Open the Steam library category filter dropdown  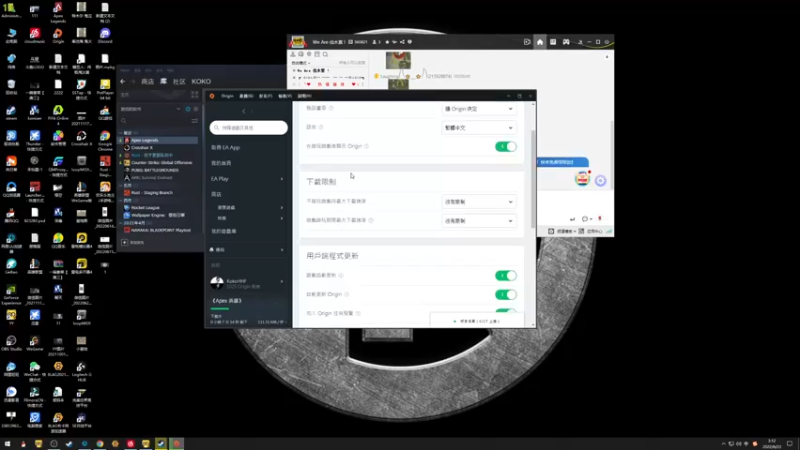pos(178,109)
